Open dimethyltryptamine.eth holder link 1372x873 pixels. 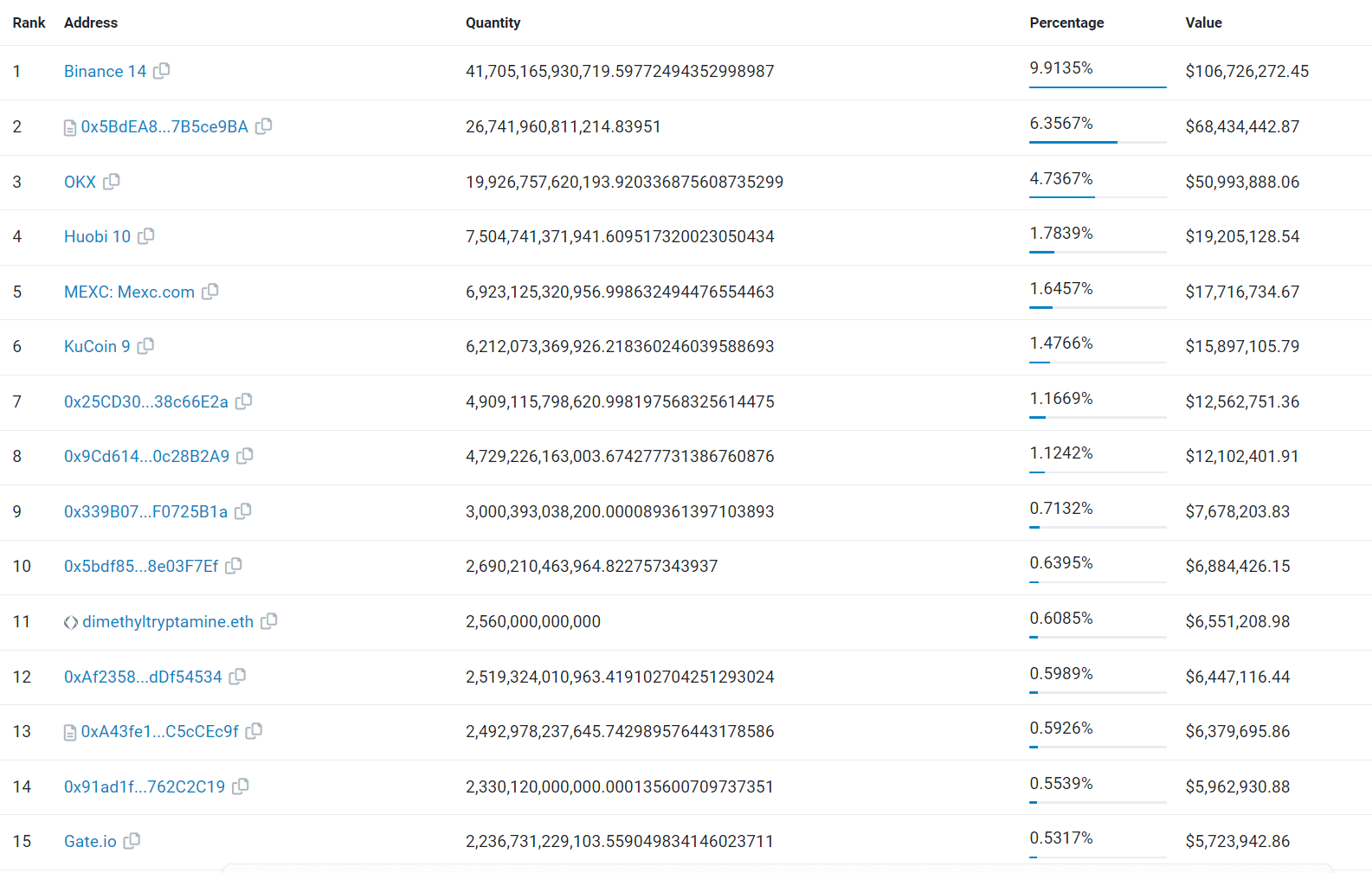tap(168, 621)
